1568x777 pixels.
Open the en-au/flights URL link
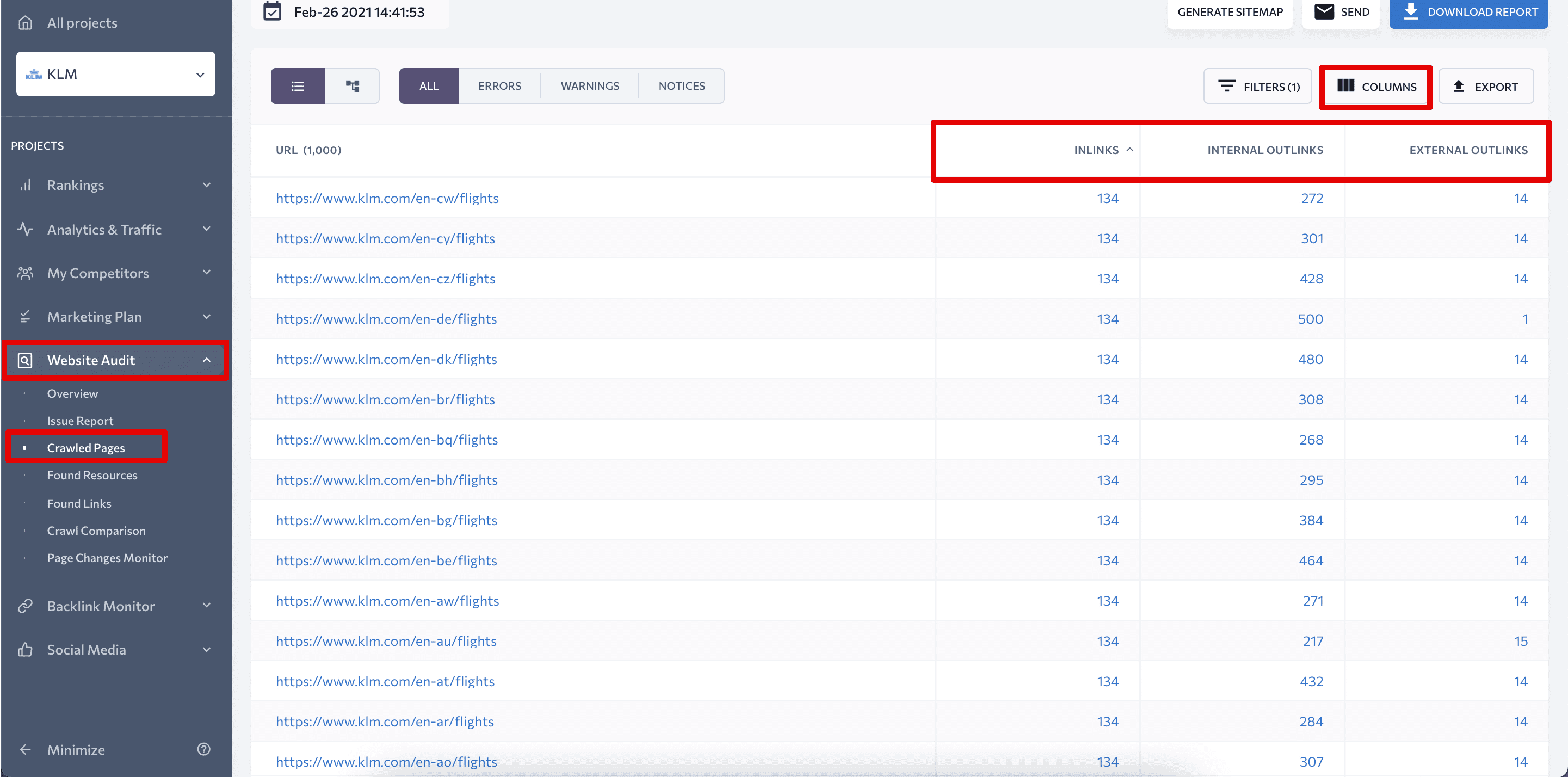(x=386, y=641)
